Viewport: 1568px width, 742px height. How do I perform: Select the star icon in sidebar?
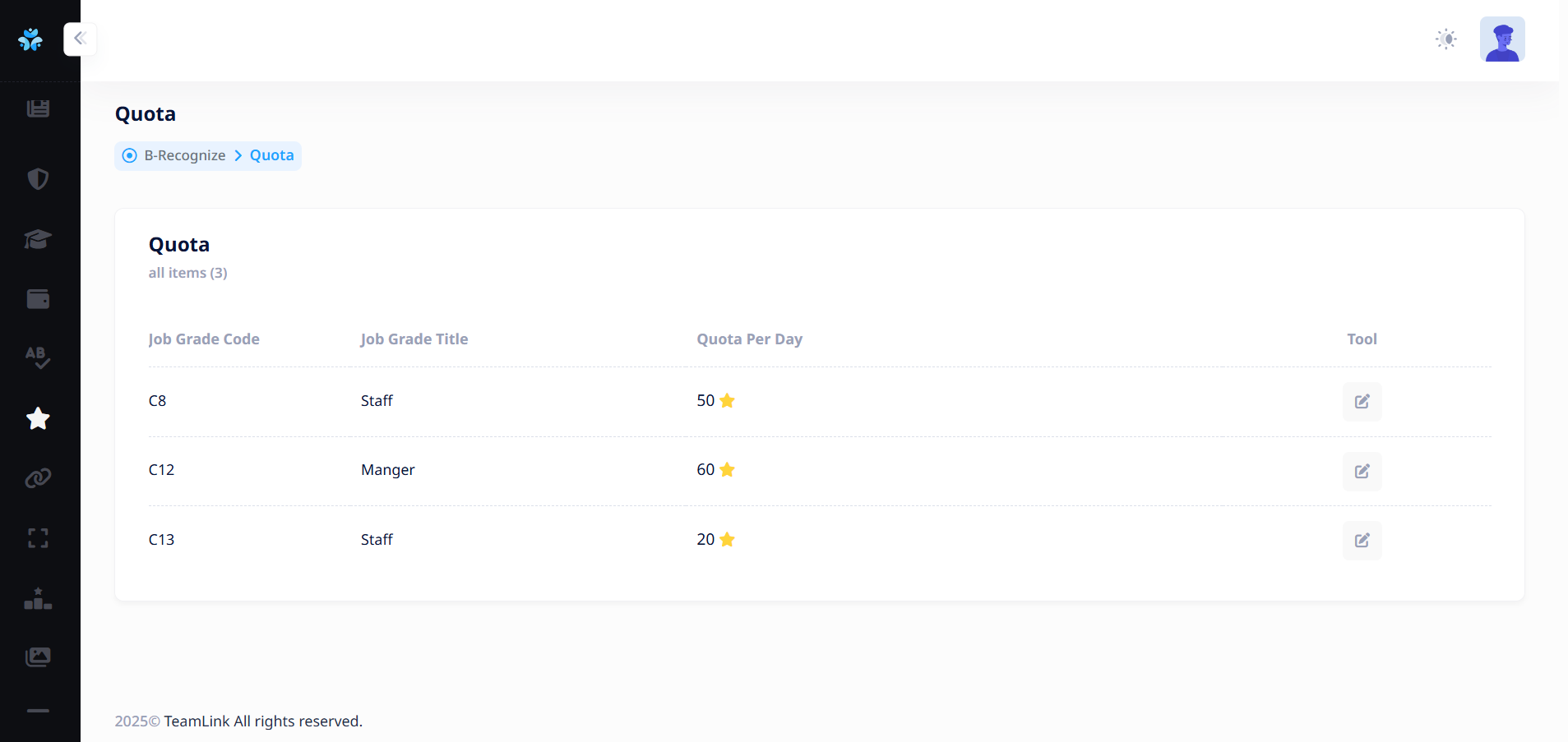pos(38,418)
